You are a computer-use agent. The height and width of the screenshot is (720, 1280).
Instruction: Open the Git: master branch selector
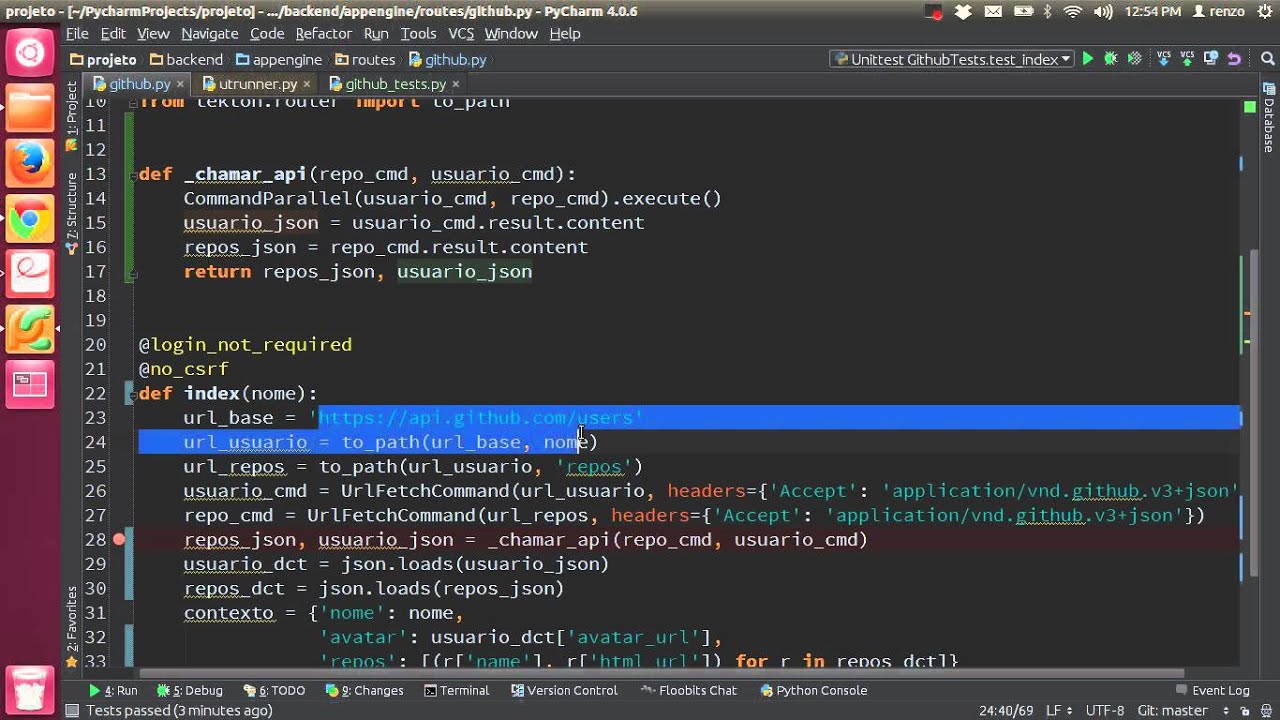click(1180, 711)
